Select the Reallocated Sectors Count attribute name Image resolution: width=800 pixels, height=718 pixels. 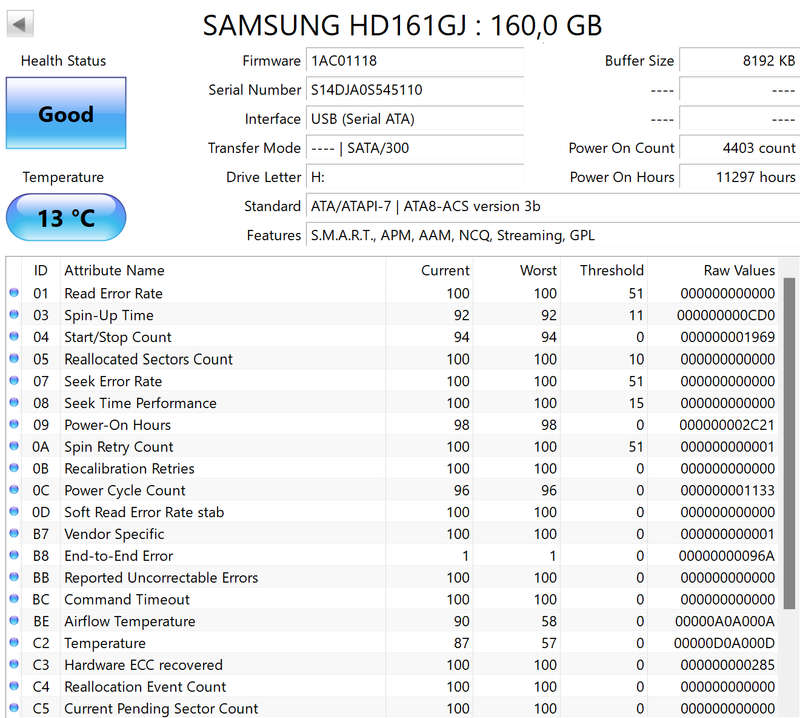pos(148,359)
